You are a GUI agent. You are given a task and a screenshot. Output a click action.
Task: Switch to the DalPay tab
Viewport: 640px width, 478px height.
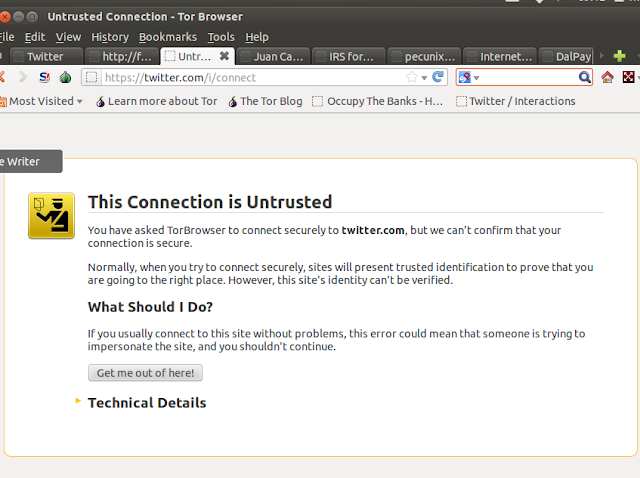pos(567,56)
